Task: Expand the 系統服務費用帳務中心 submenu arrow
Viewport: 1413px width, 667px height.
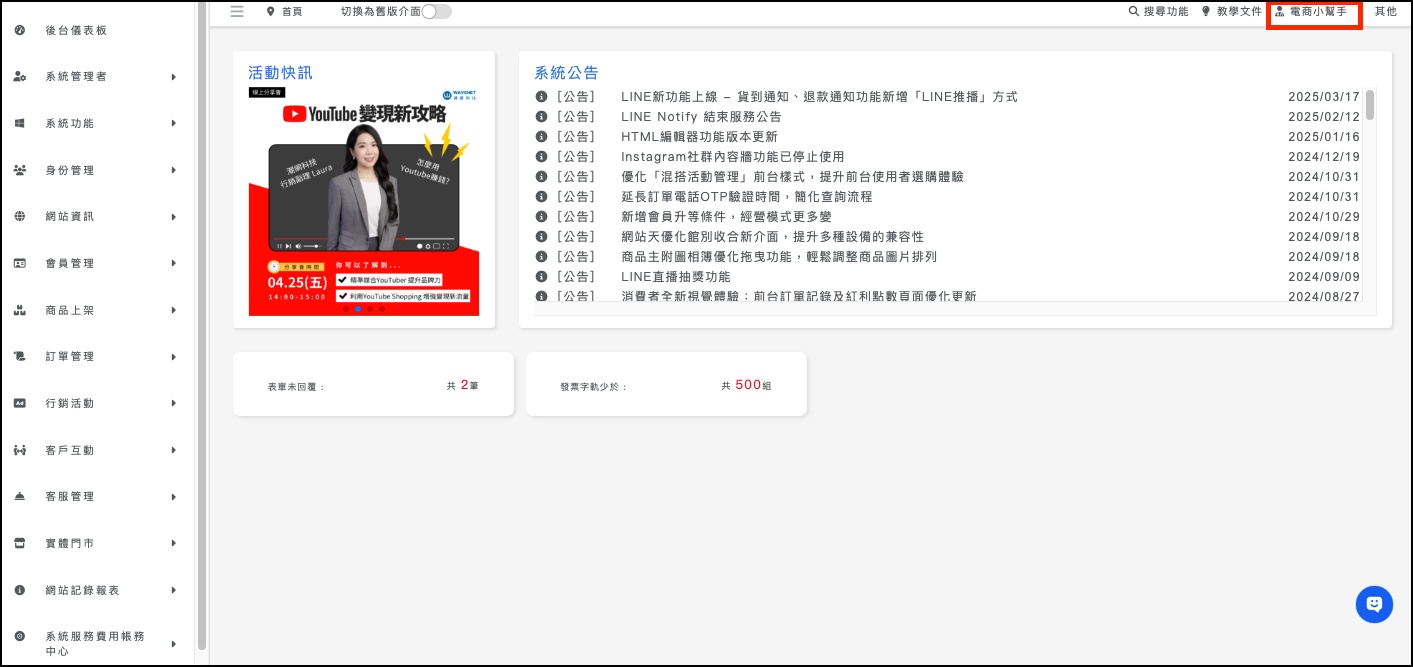Action: click(174, 643)
